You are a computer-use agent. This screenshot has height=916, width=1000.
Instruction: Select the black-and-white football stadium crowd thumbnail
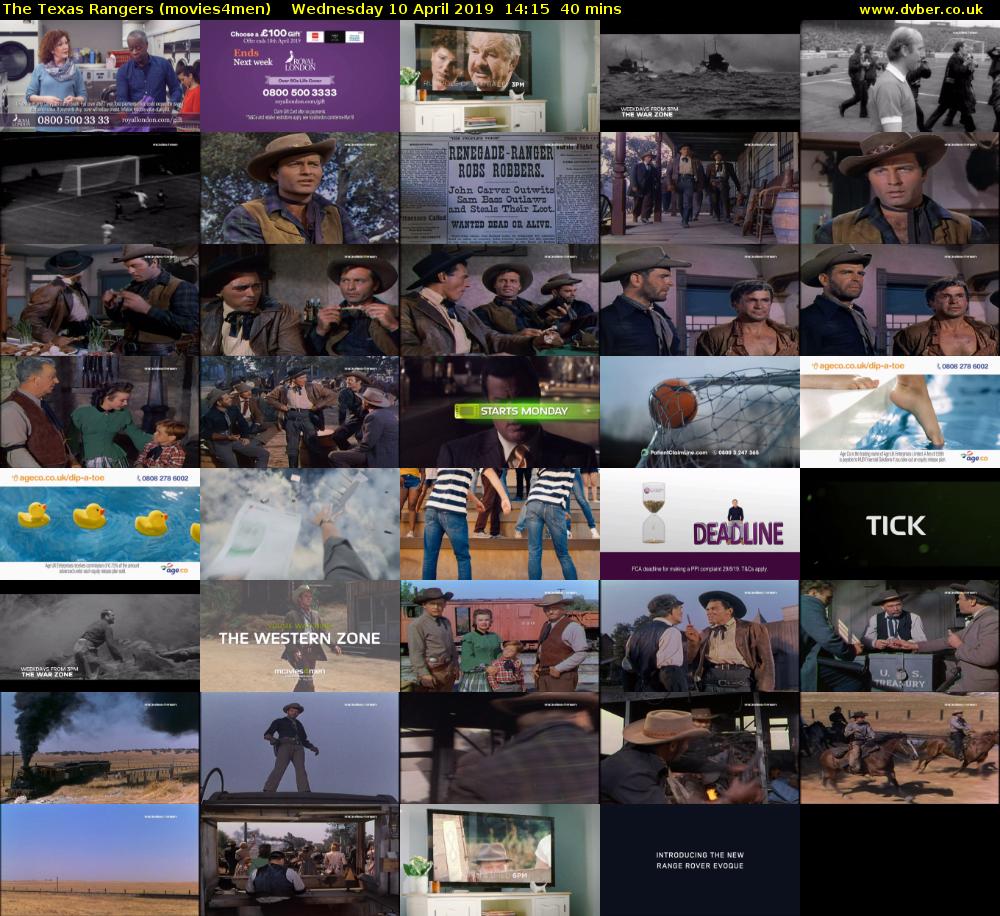900,76
